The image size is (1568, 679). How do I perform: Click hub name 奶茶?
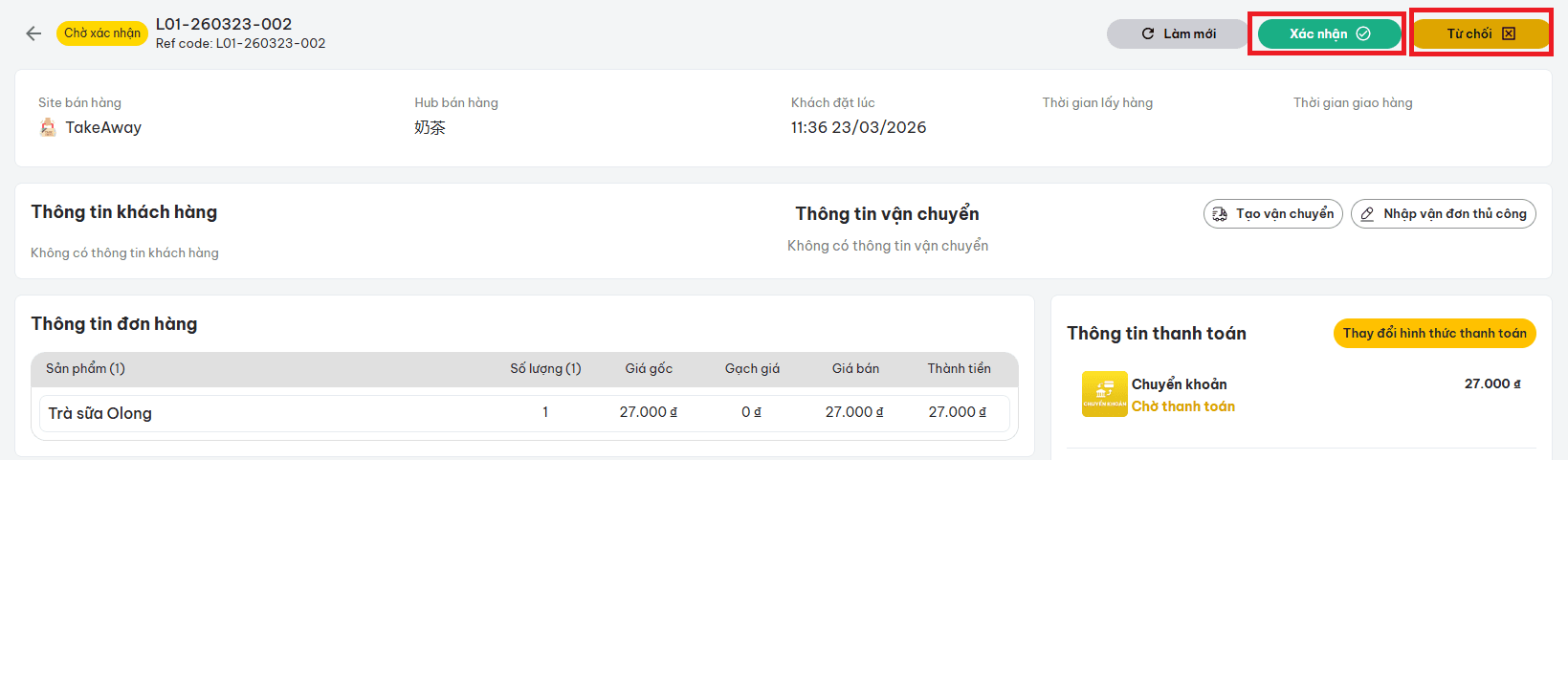click(x=430, y=127)
